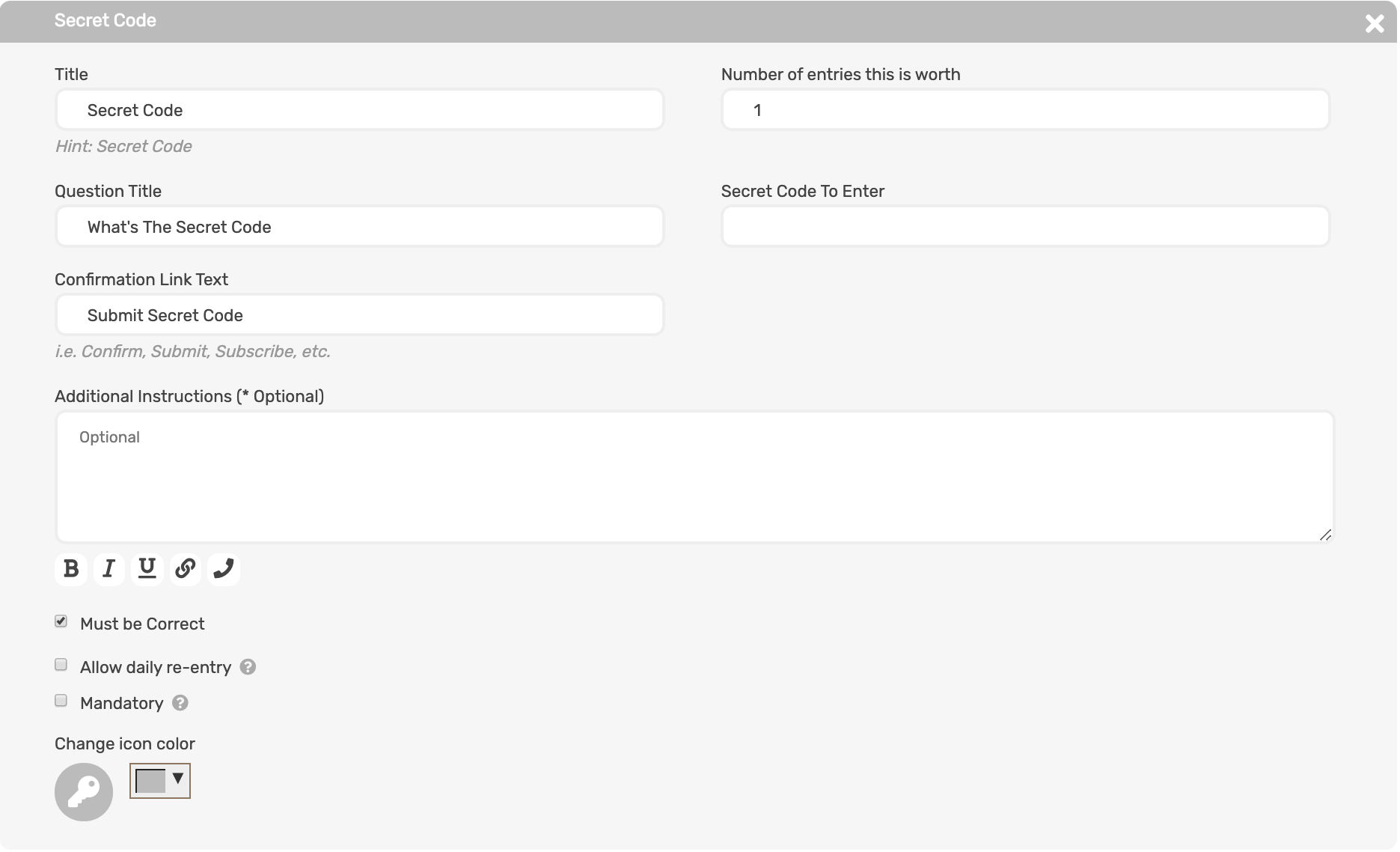Screen dimensions: 1400x852
Task: Expand the Change icon color picker
Action: [159, 781]
